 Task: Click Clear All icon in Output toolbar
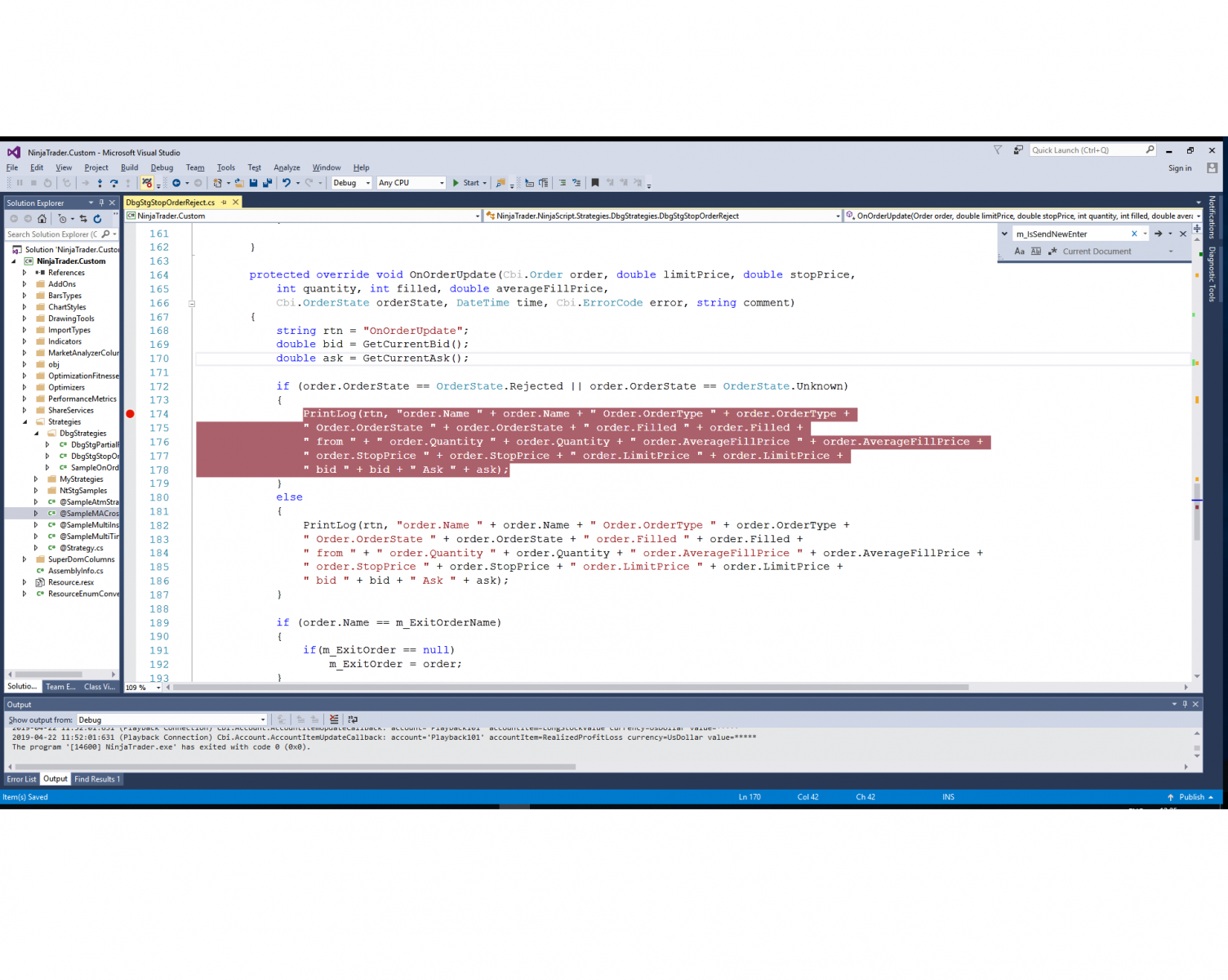pyautogui.click(x=334, y=719)
